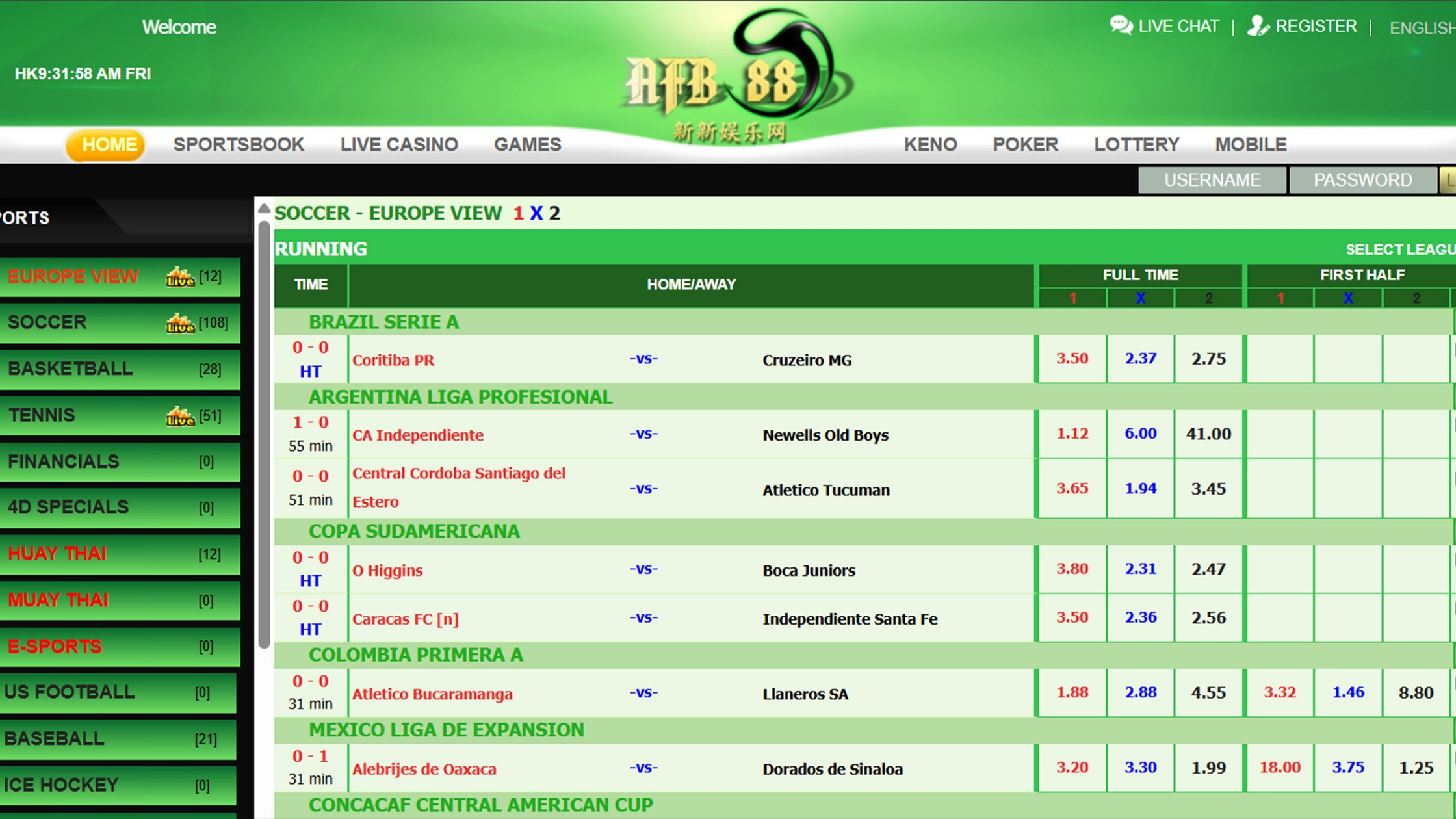Choose US FOOTBALL in the sidebar
1456x819 pixels.
[118, 693]
